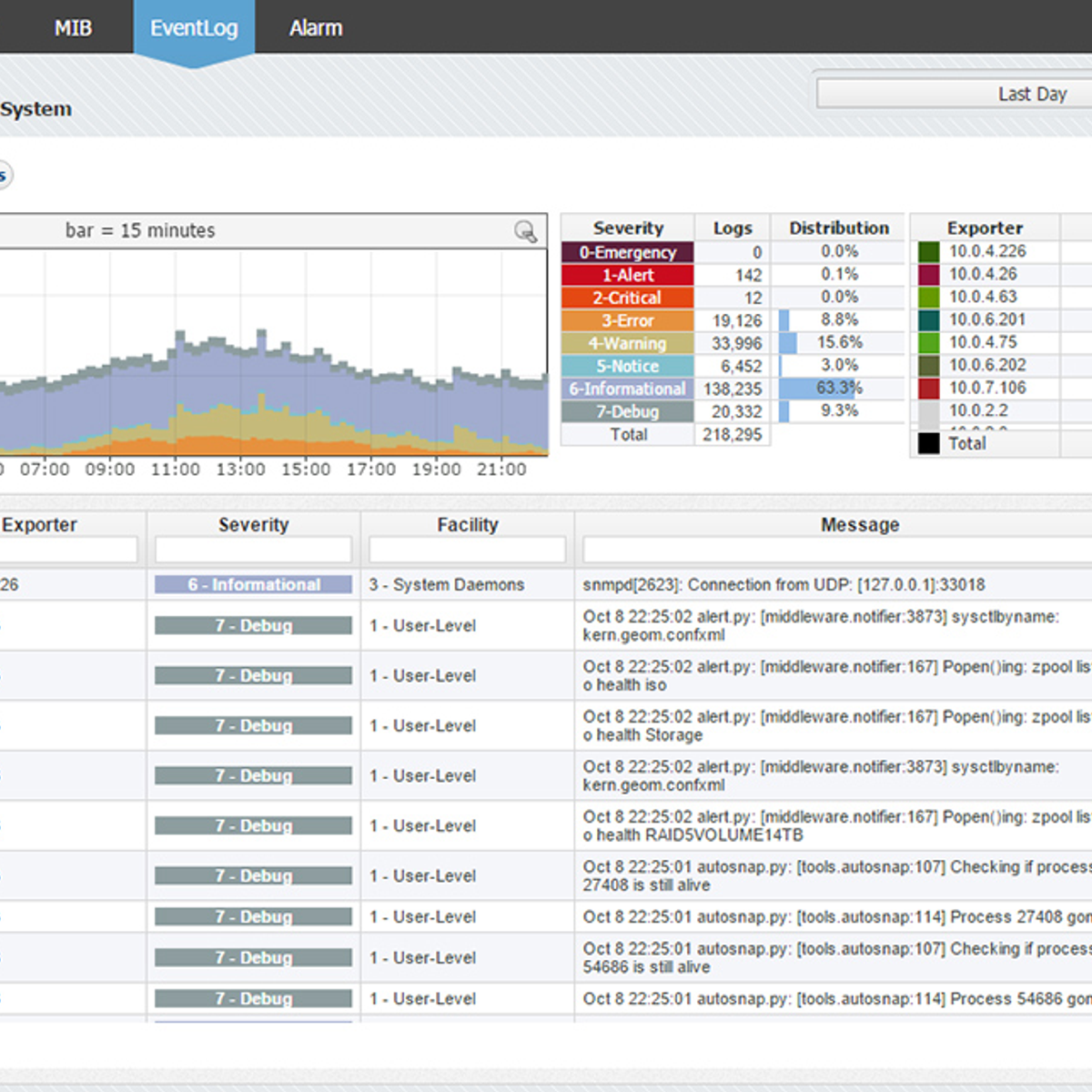Focus the Facility filter text box

(467, 550)
